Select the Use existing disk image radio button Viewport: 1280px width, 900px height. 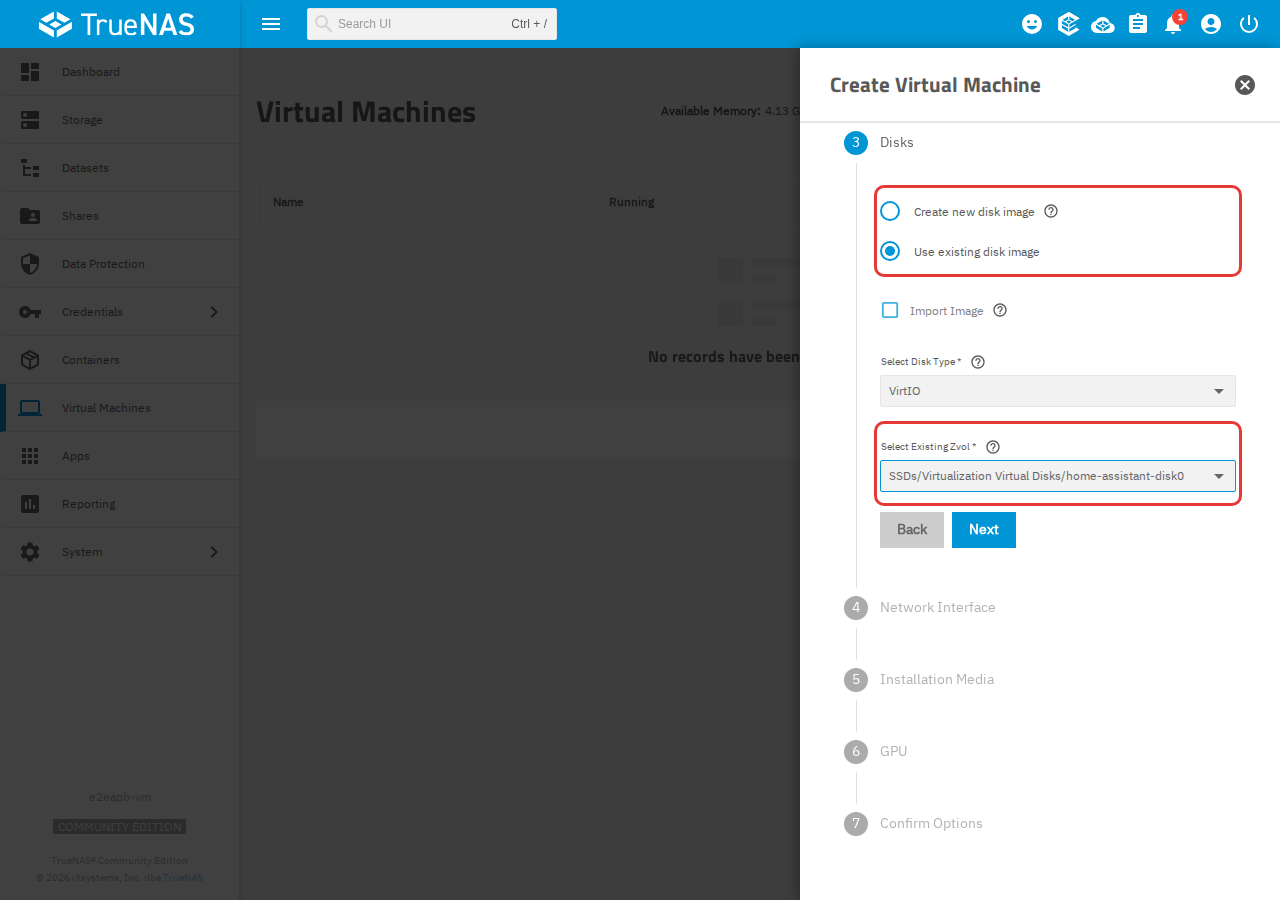pos(890,251)
